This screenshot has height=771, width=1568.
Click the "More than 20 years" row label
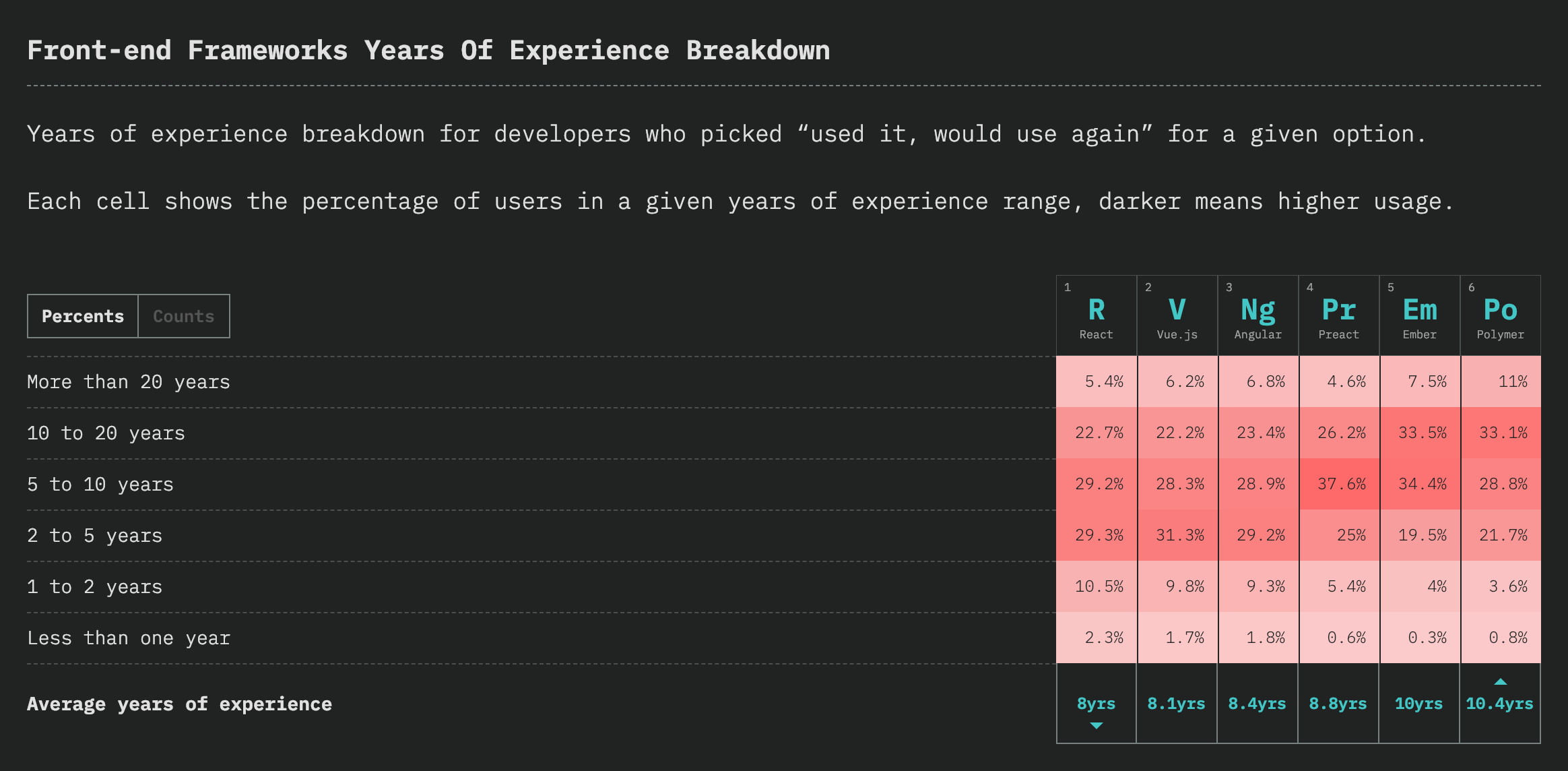pyautogui.click(x=128, y=381)
